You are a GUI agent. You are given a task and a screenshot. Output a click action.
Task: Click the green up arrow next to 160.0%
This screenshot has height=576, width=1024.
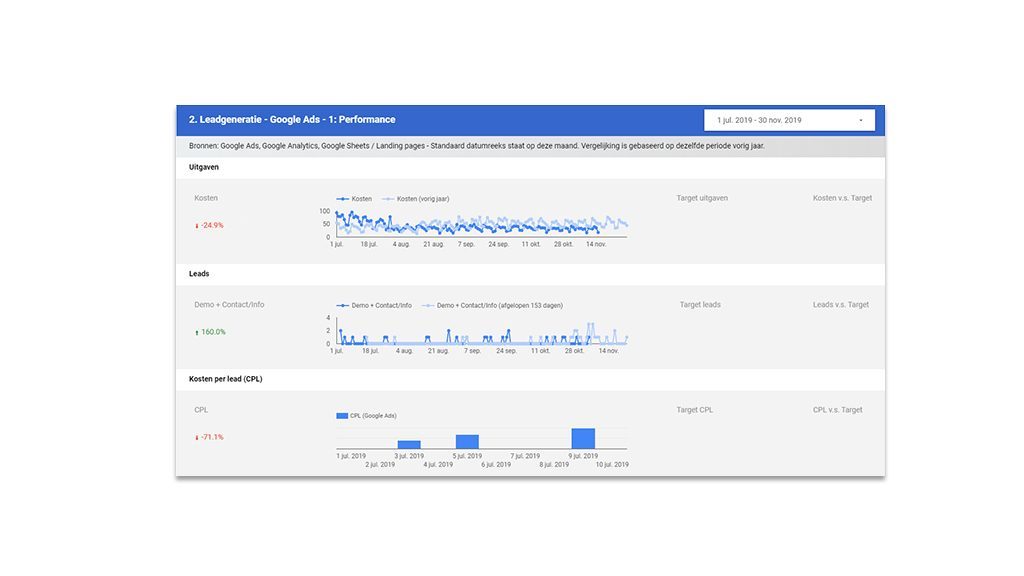pos(197,332)
